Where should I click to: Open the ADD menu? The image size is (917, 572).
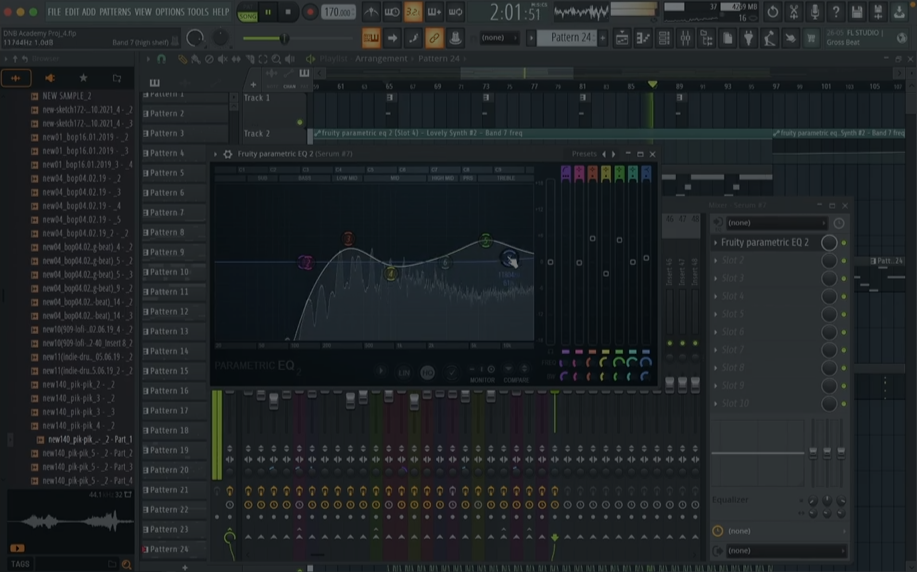pos(88,12)
